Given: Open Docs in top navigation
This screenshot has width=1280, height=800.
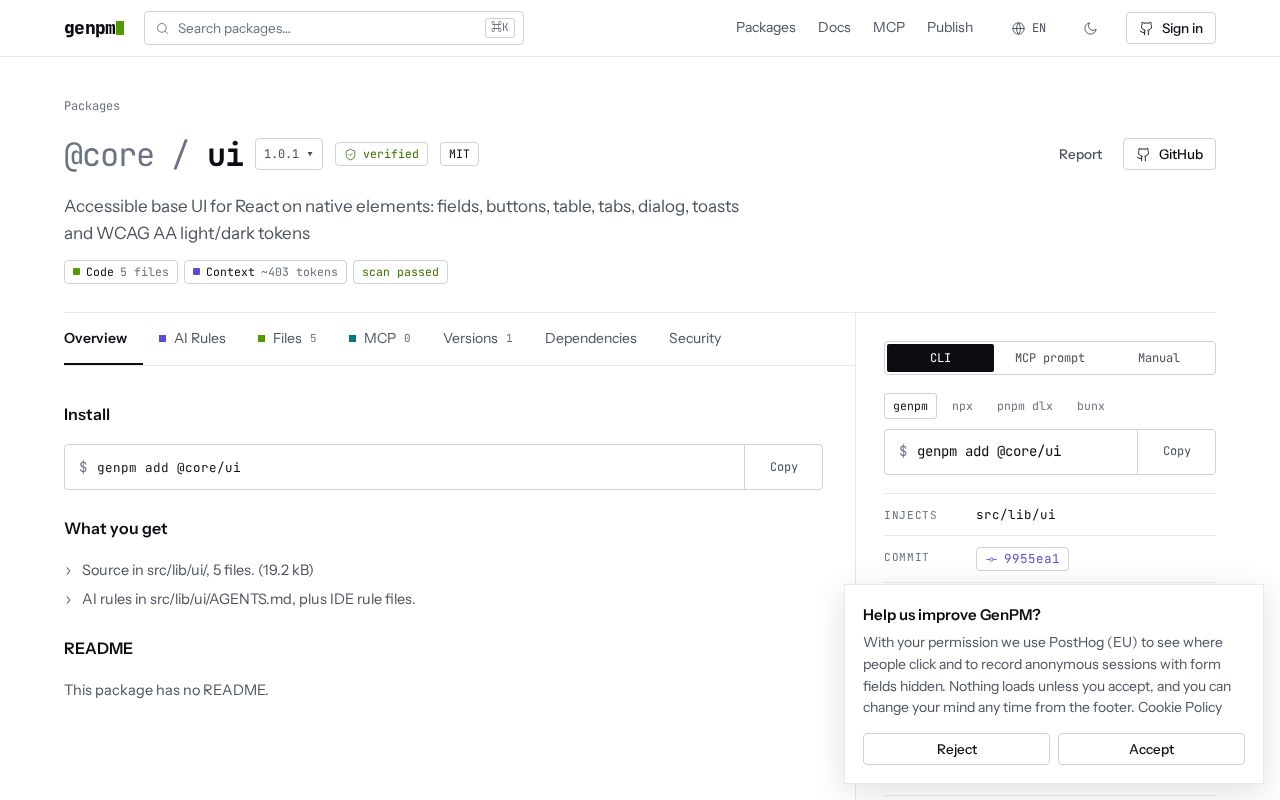Looking at the screenshot, I should [834, 28].
